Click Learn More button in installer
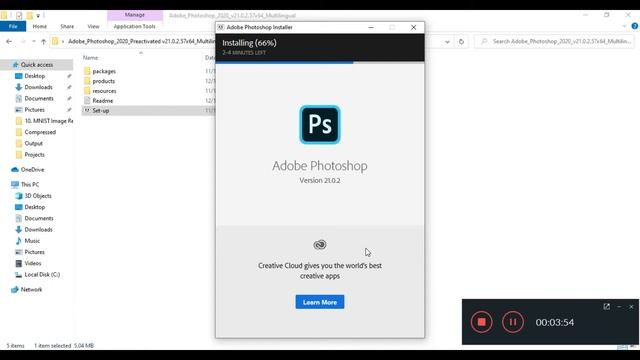640x360 pixels. [320, 302]
